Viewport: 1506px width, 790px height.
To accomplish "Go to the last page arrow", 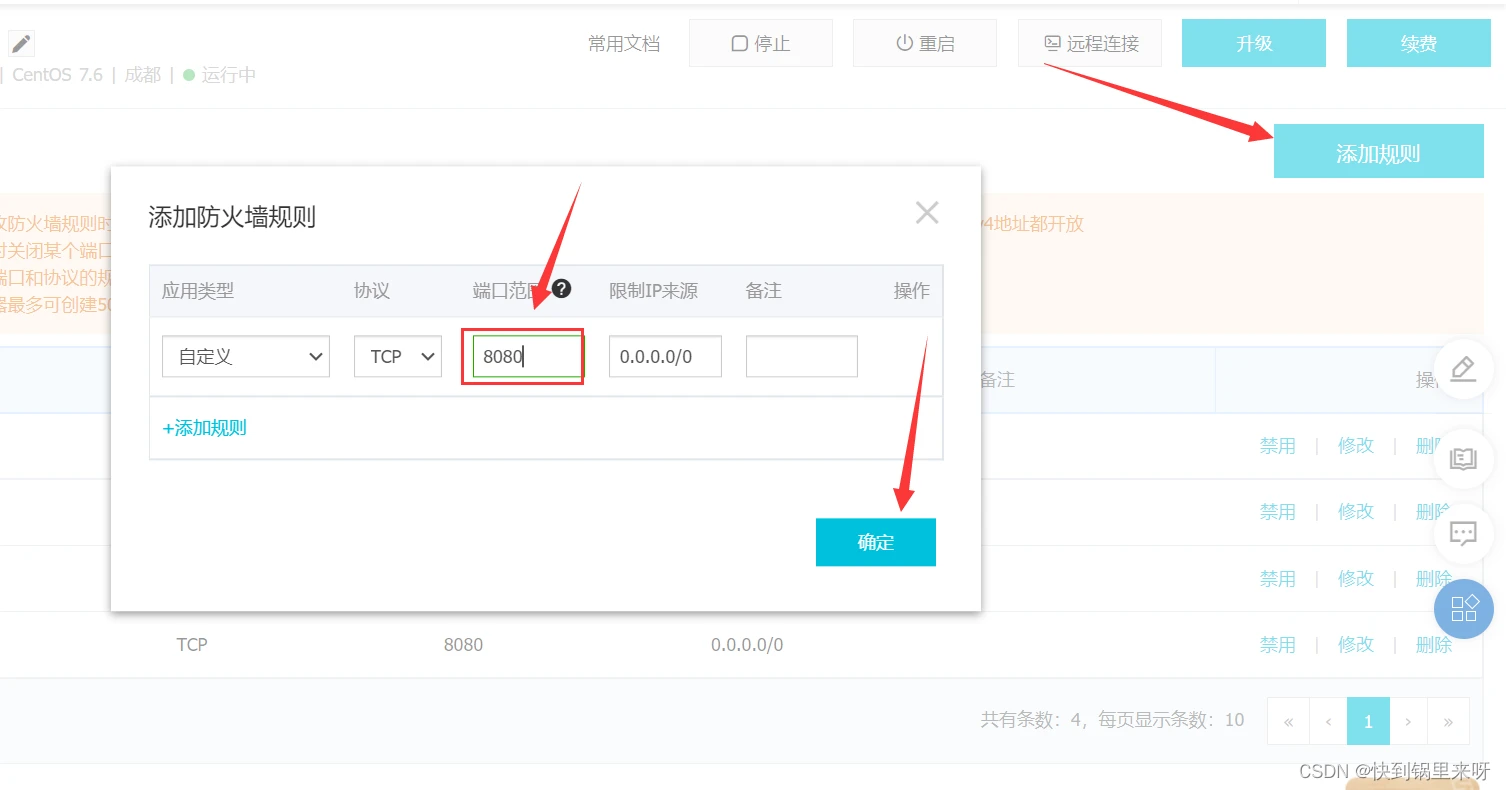I will pyautogui.click(x=1448, y=721).
